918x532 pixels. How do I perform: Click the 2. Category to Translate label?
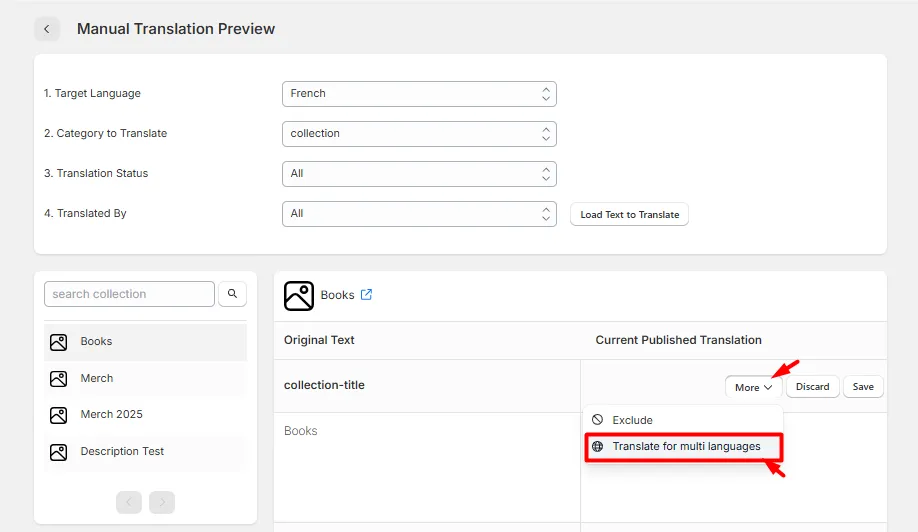[105, 133]
